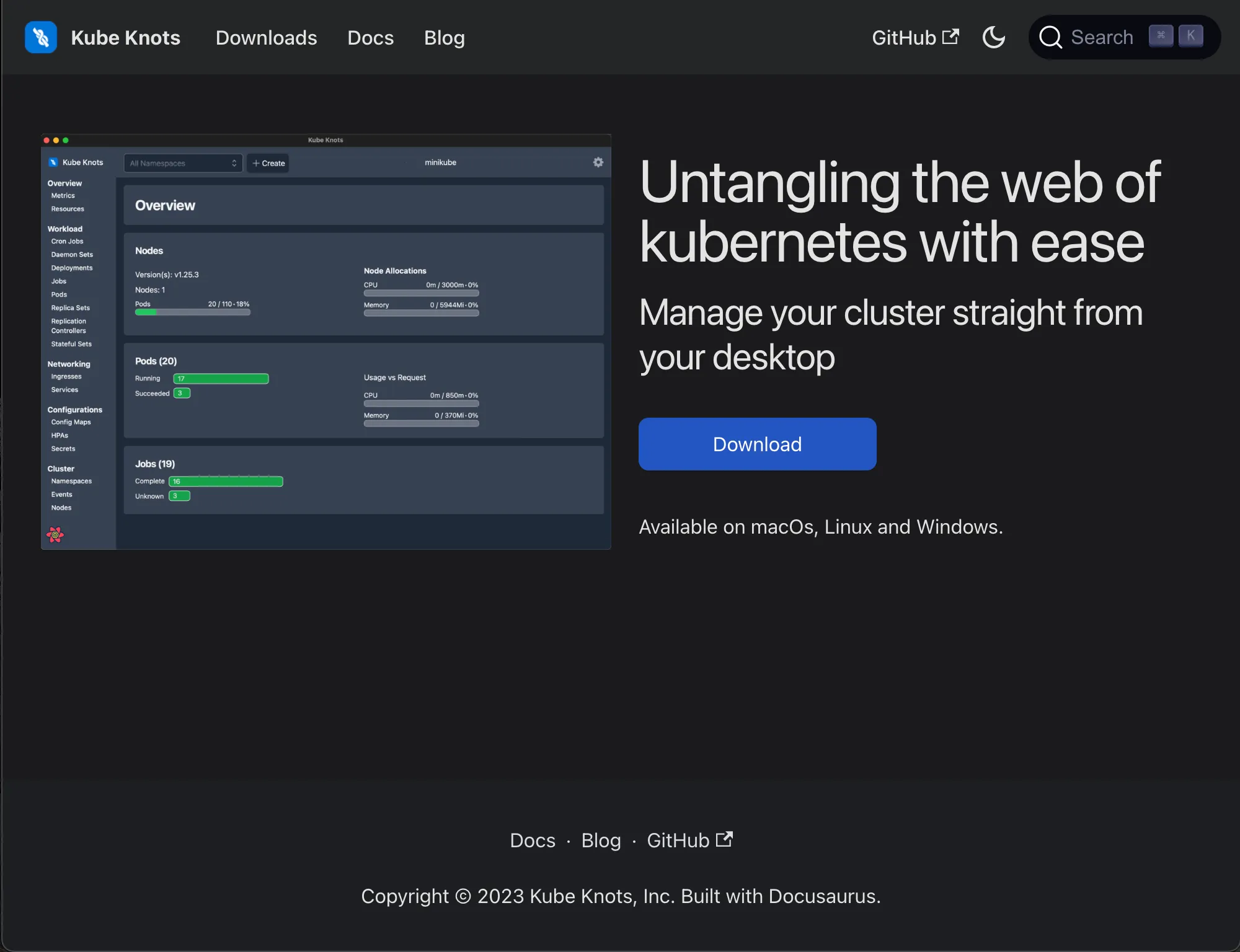Screen dimensions: 1240x952
Task: Click the Pods usage progress bar under Nodes
Action: pyautogui.click(x=193, y=312)
